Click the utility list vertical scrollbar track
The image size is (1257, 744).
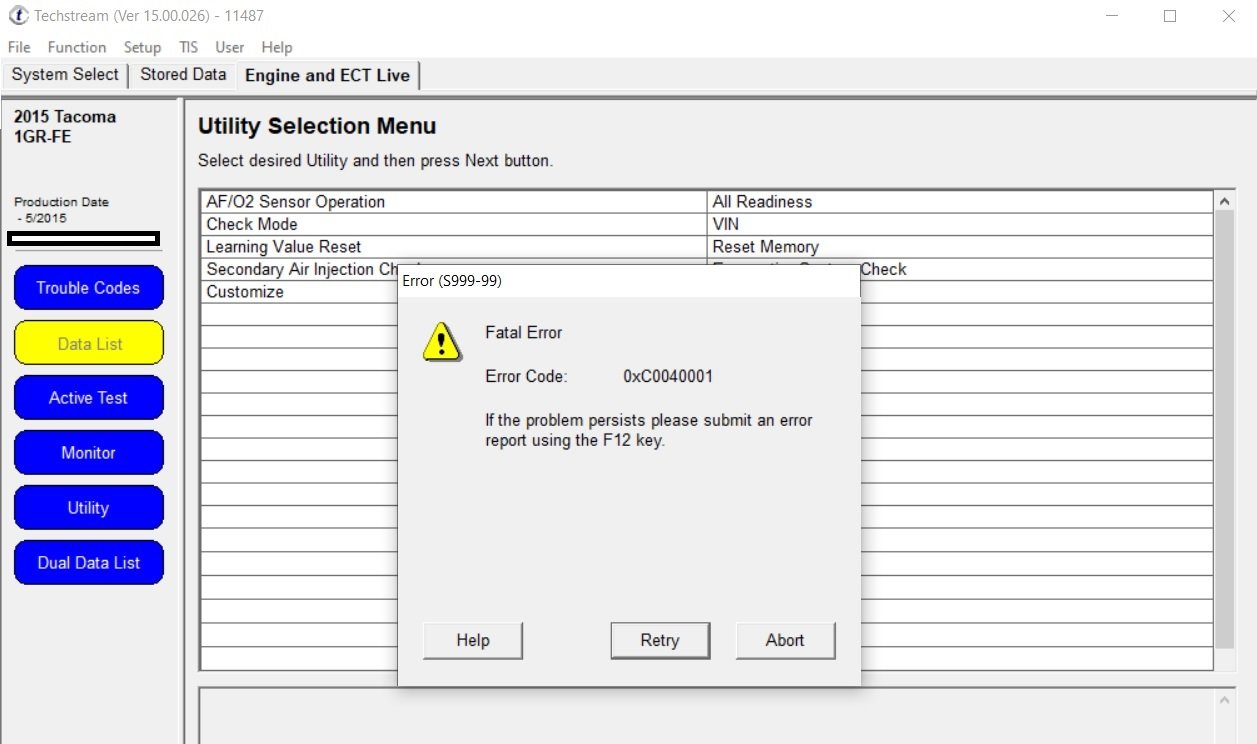pyautogui.click(x=1225, y=430)
